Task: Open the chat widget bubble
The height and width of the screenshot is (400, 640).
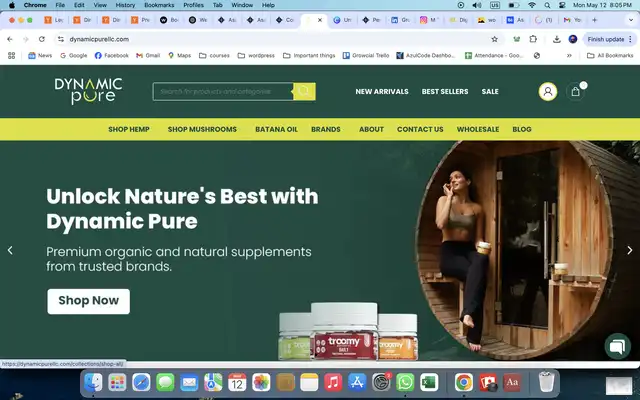Action: tap(617, 346)
